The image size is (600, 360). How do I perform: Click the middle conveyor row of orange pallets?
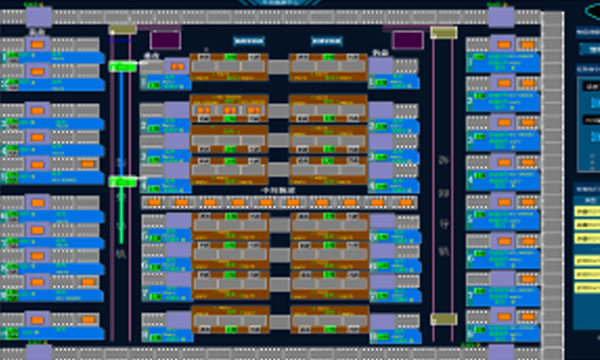coord(279,203)
